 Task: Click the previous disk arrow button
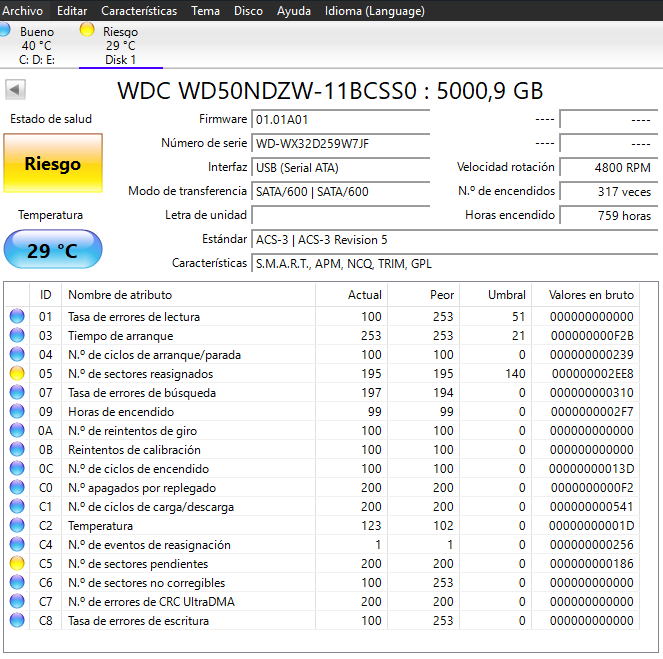15,90
